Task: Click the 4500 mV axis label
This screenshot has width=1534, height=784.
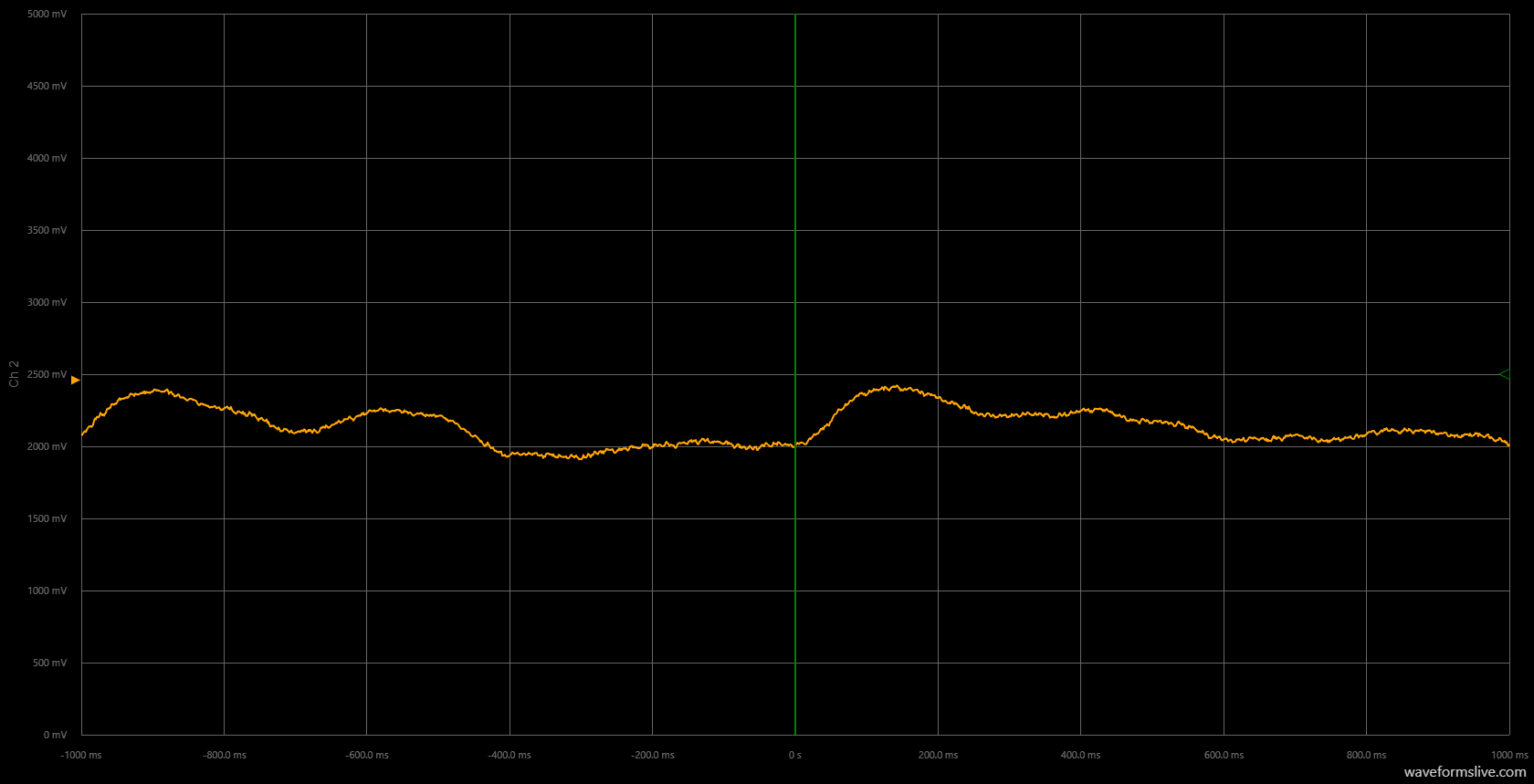Action: 47,87
